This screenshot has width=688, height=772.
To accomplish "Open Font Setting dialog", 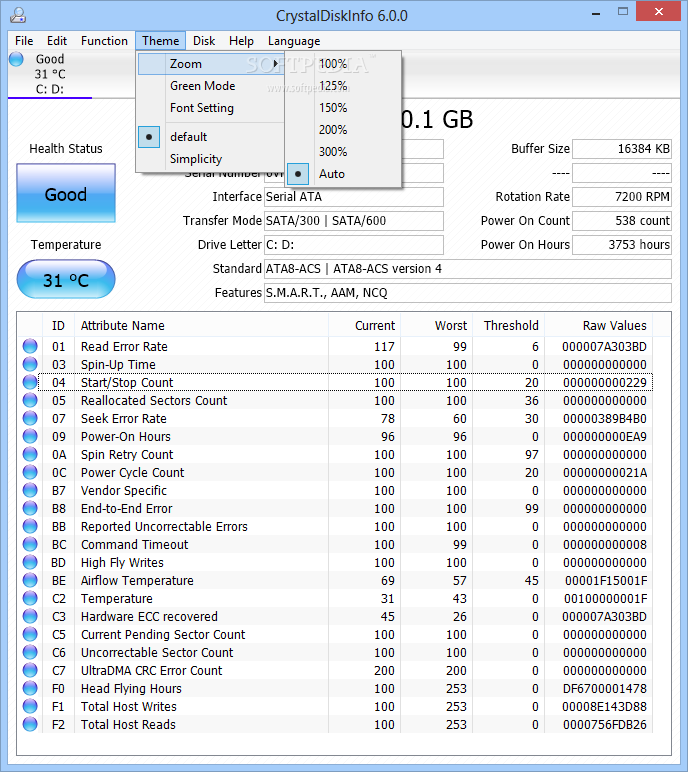I will (211, 108).
